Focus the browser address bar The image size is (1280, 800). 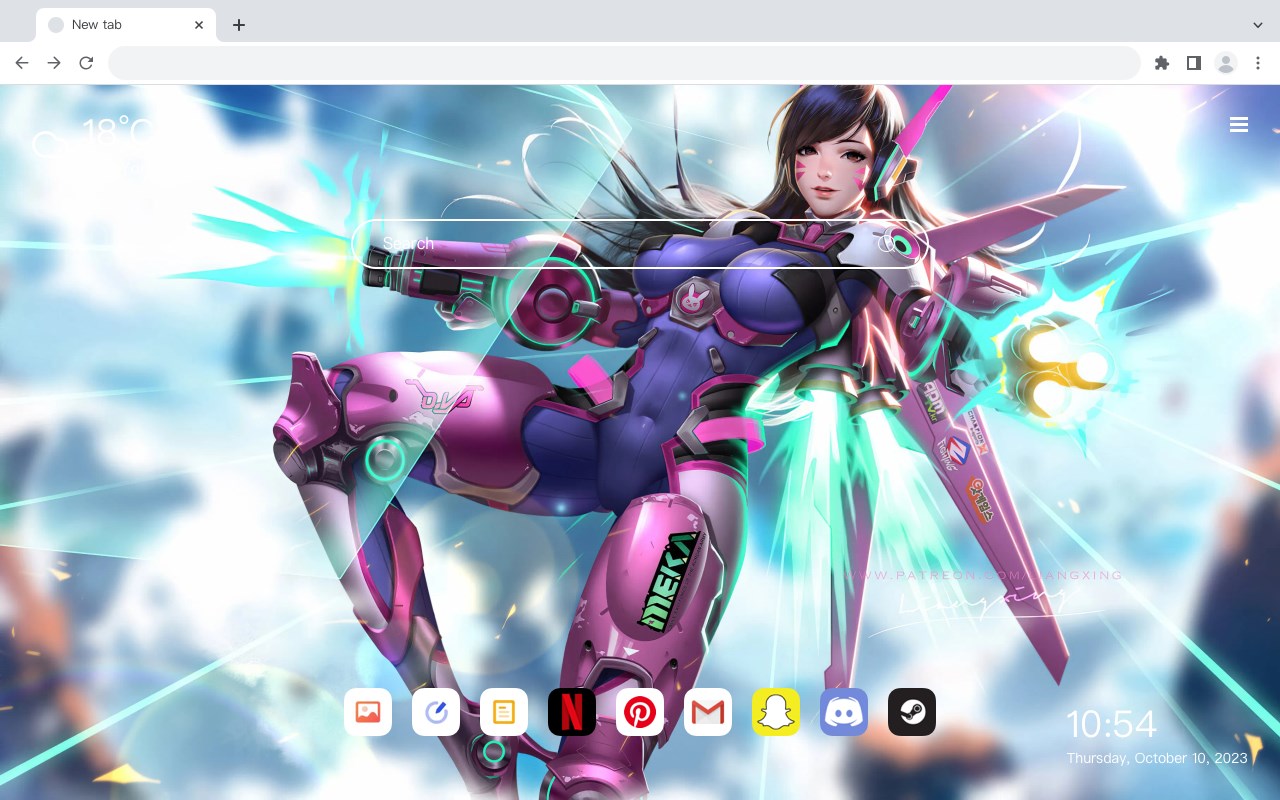coord(624,63)
